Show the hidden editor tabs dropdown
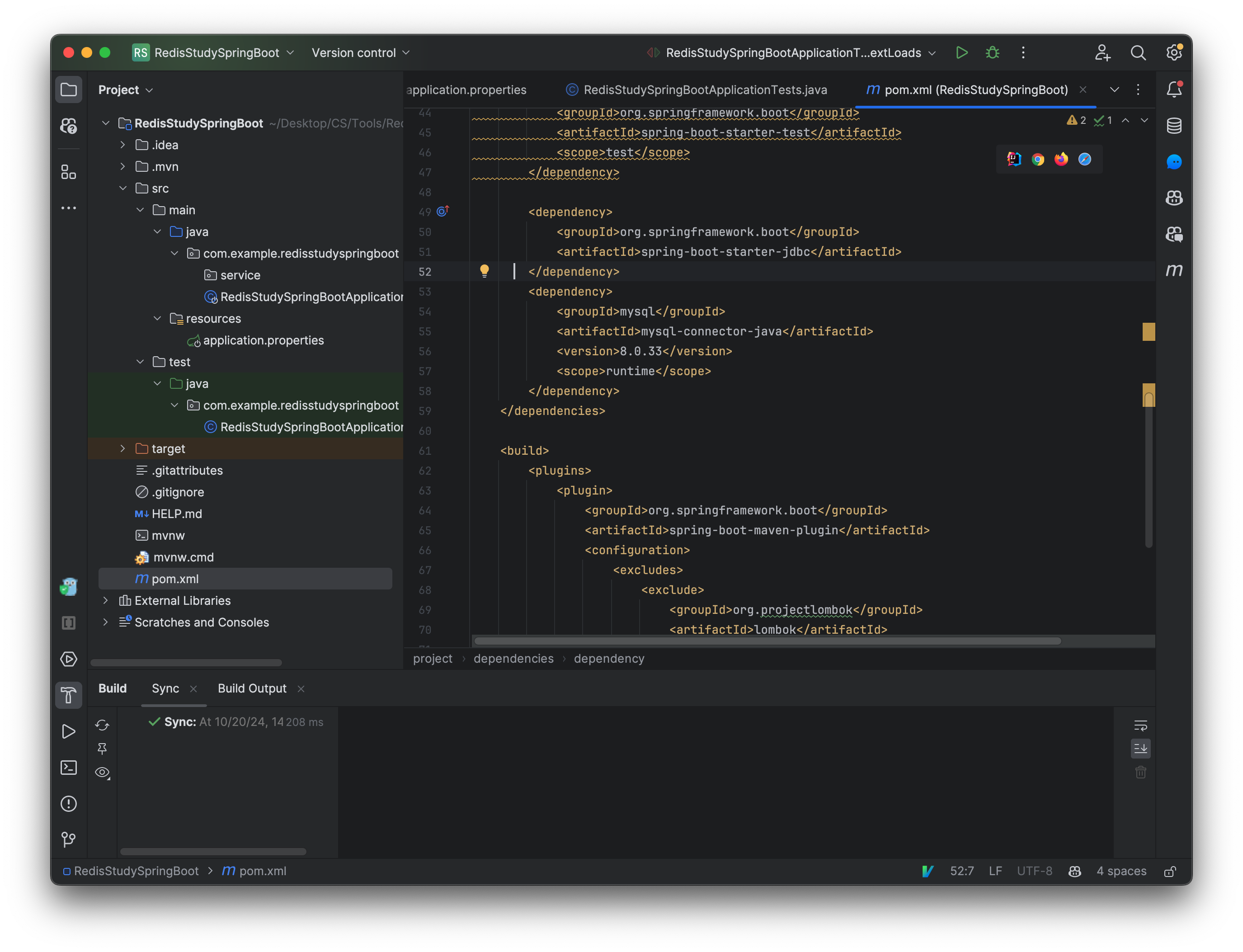Screen dimensions: 1243x952 pyautogui.click(x=1114, y=90)
